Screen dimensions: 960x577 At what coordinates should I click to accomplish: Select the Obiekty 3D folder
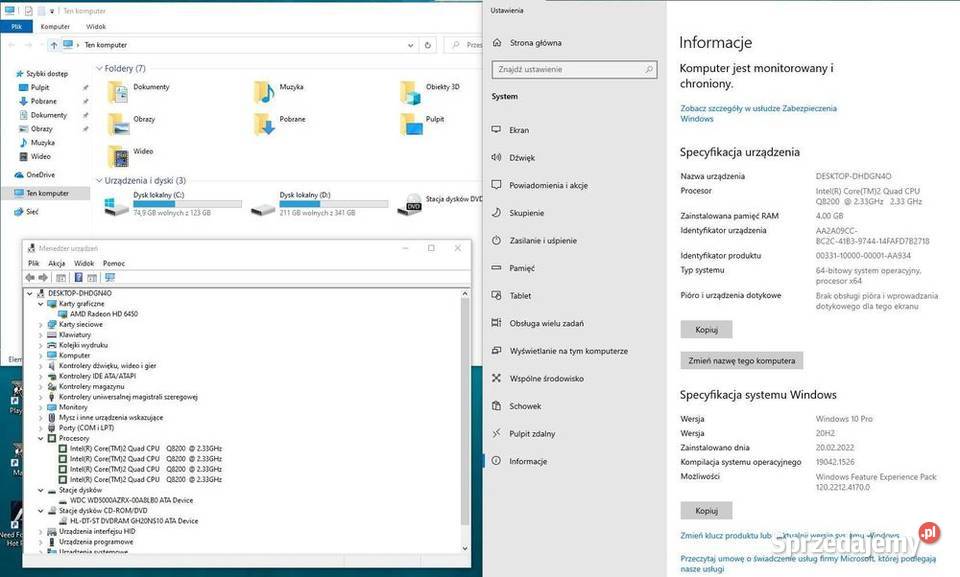coord(410,91)
